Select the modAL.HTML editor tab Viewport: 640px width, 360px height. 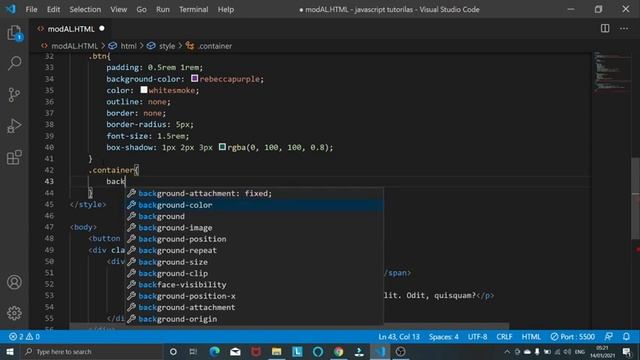click(x=71, y=29)
